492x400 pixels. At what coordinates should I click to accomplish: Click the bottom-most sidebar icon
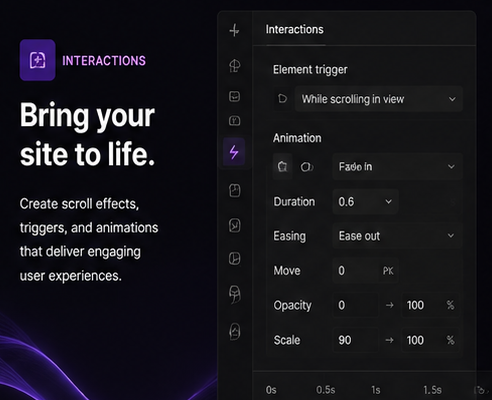point(235,332)
